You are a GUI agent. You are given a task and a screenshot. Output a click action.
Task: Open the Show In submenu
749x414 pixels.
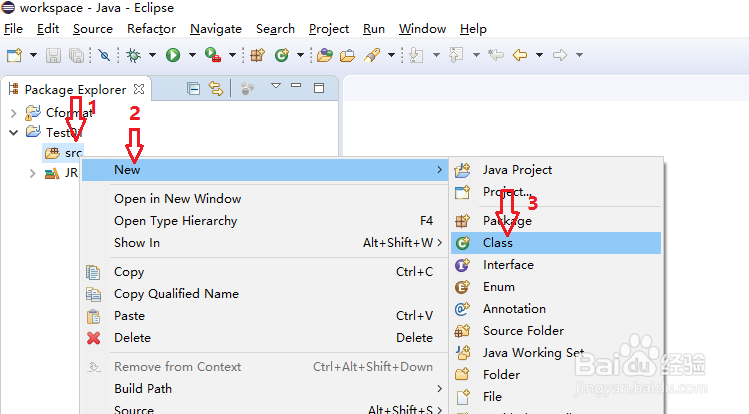point(265,243)
